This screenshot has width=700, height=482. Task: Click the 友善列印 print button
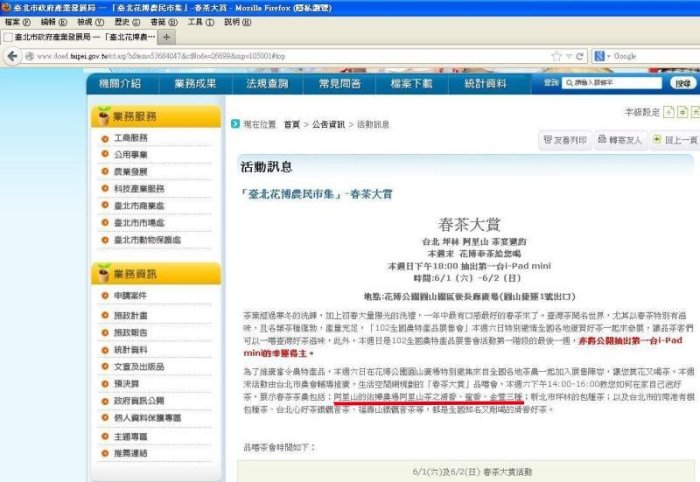(x=565, y=141)
